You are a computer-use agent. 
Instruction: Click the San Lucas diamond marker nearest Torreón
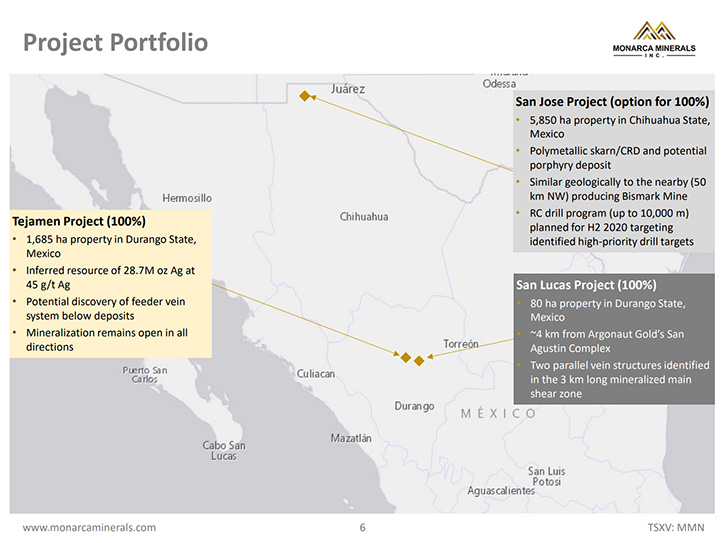pyautogui.click(x=419, y=361)
